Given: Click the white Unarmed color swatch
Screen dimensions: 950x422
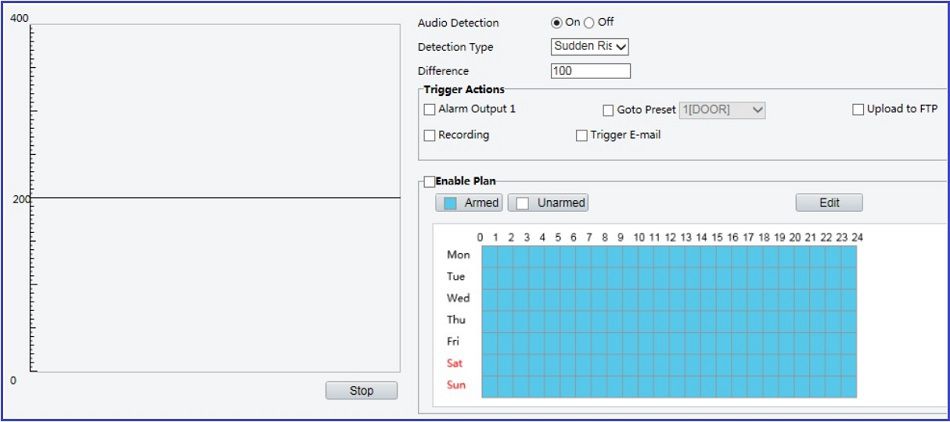Looking at the screenshot, I should pyautogui.click(x=523, y=203).
